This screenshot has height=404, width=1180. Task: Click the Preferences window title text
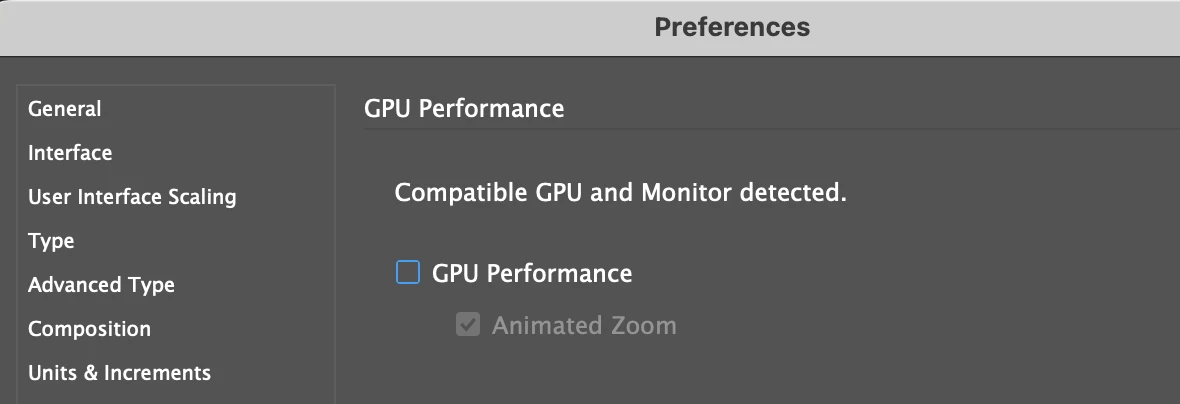tap(732, 27)
